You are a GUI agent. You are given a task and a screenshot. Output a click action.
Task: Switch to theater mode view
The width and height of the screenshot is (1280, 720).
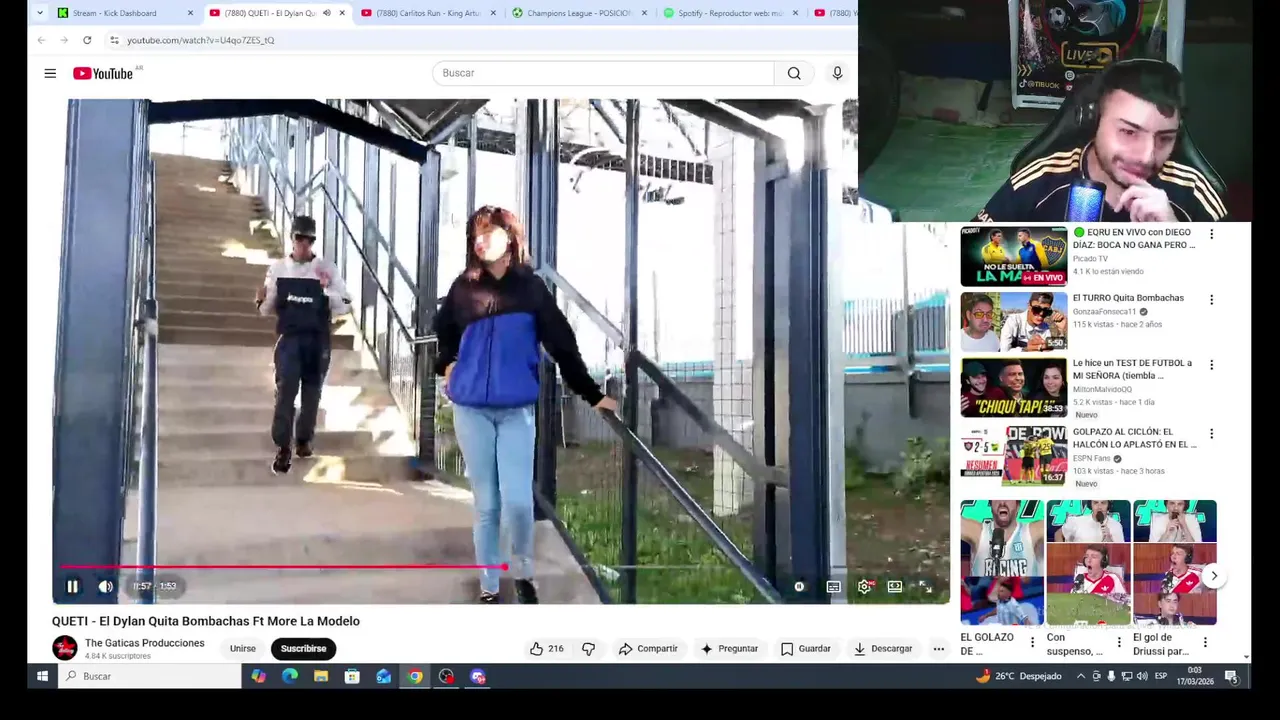click(x=895, y=587)
